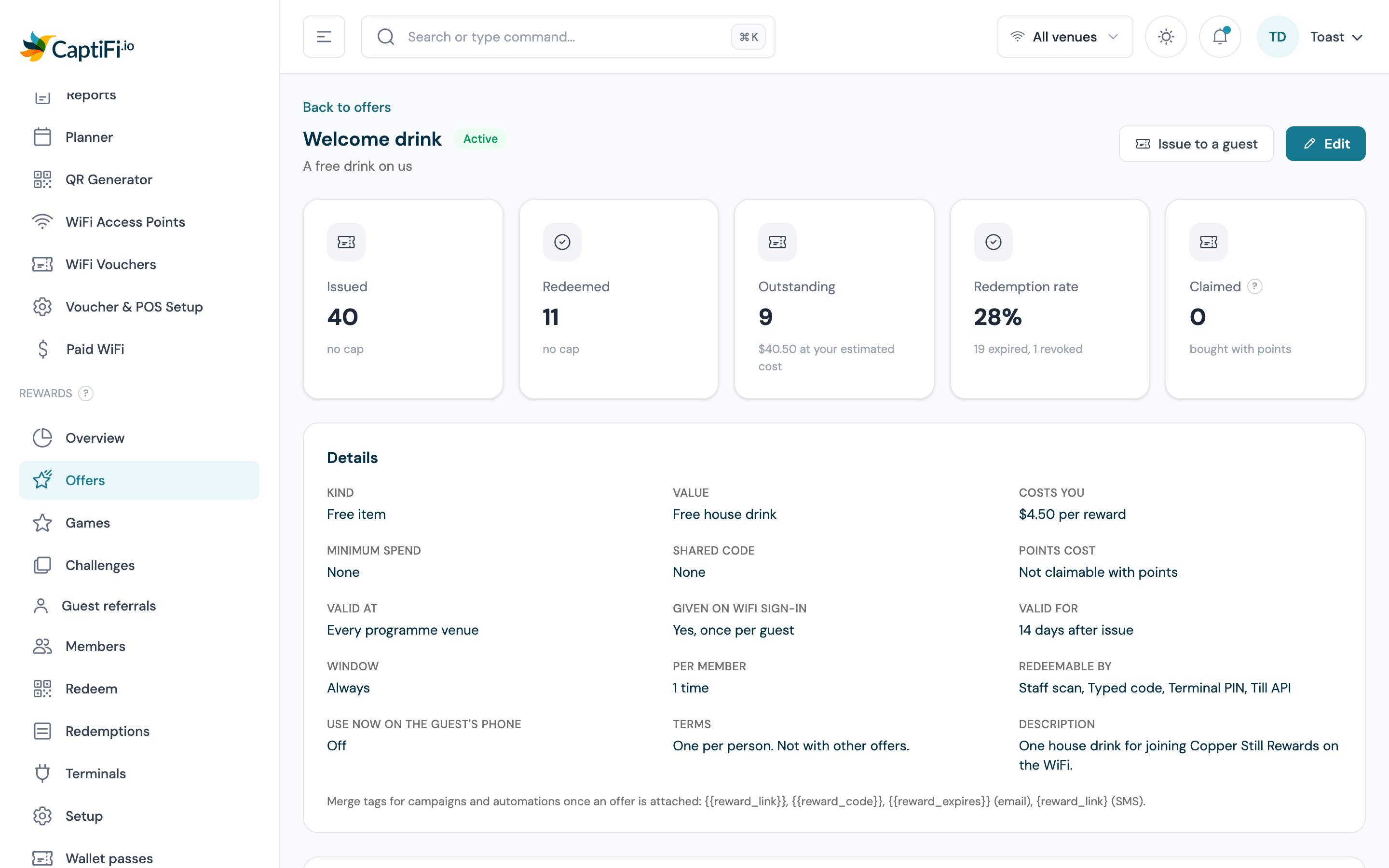
Task: Open Guest referrals
Action: tap(139, 606)
